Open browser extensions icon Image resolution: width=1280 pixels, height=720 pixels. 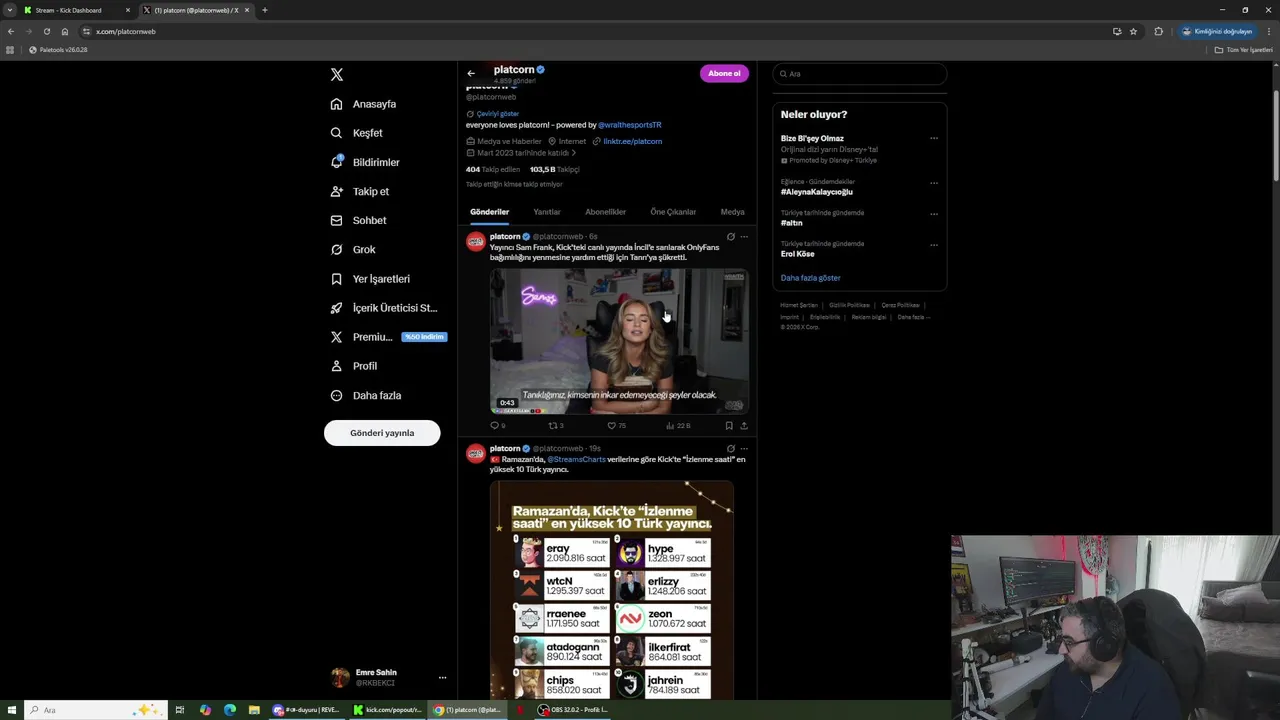pos(1159,31)
